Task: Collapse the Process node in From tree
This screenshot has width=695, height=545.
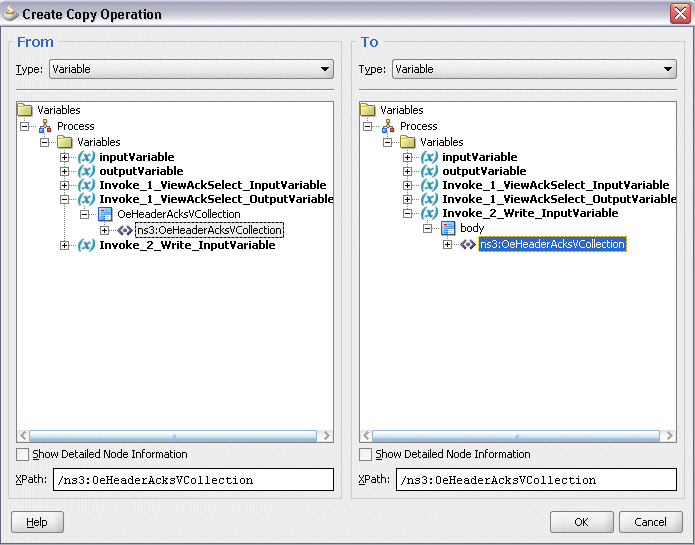Action: point(25,127)
